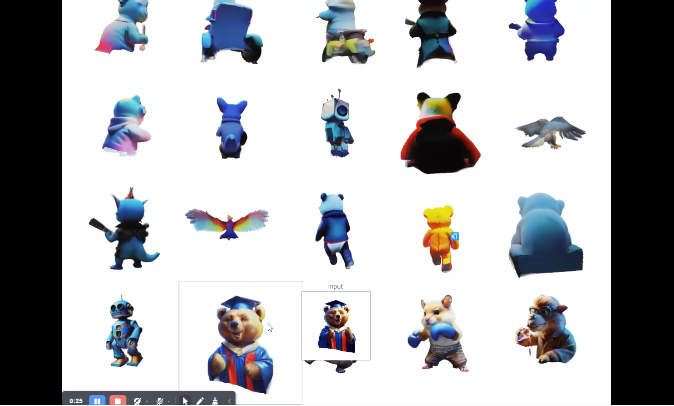Collapse the recording toolbar with the chevron
This screenshot has height=406, width=674.
[x=229, y=401]
